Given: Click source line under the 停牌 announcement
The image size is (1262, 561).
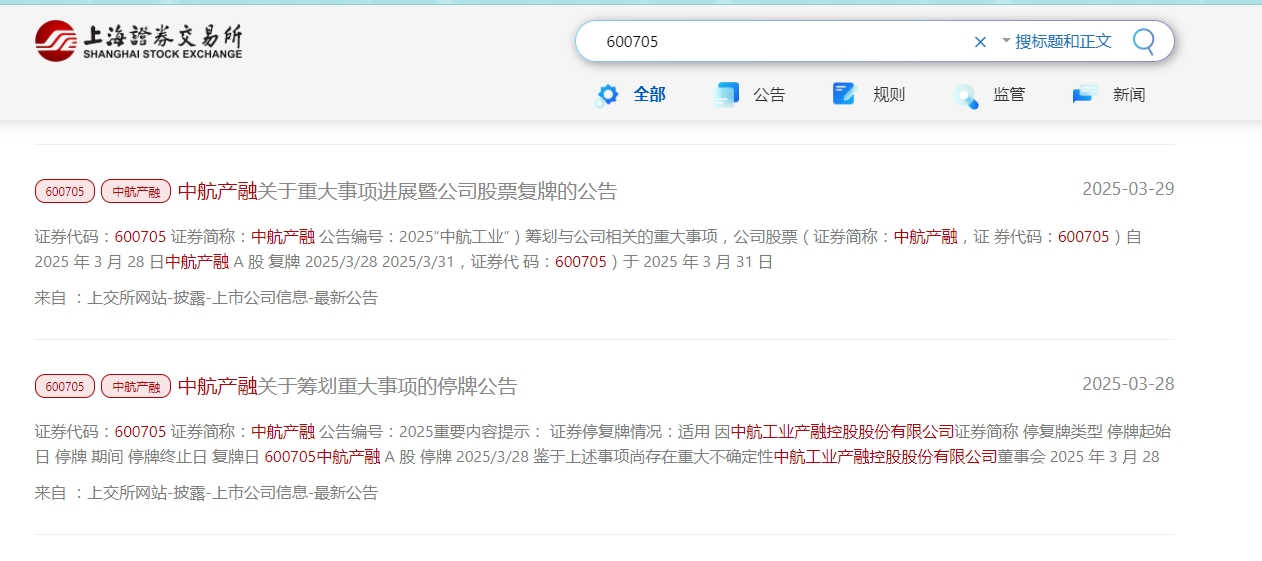Looking at the screenshot, I should click(206, 492).
